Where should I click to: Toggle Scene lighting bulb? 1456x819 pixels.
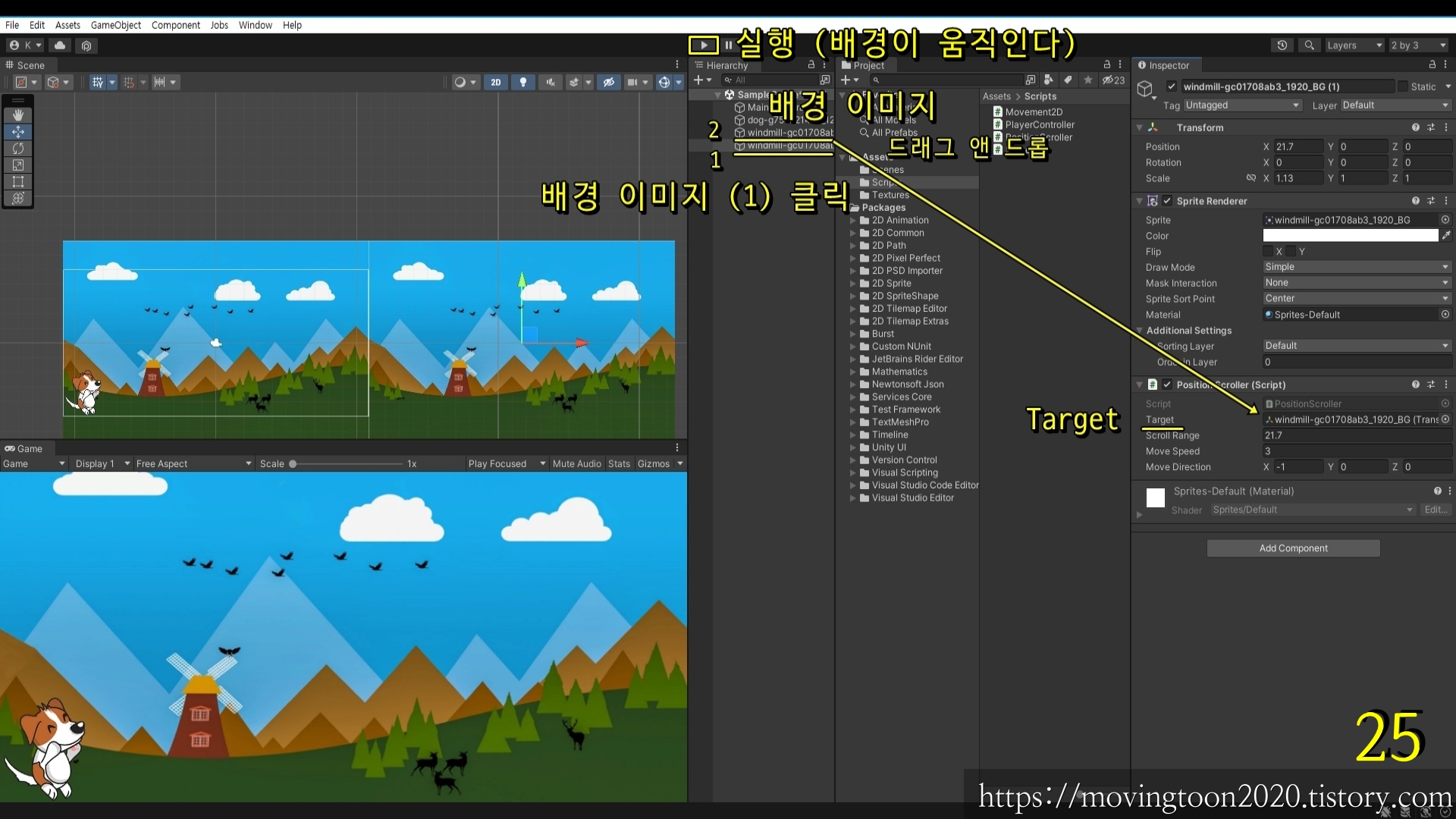[x=523, y=82]
